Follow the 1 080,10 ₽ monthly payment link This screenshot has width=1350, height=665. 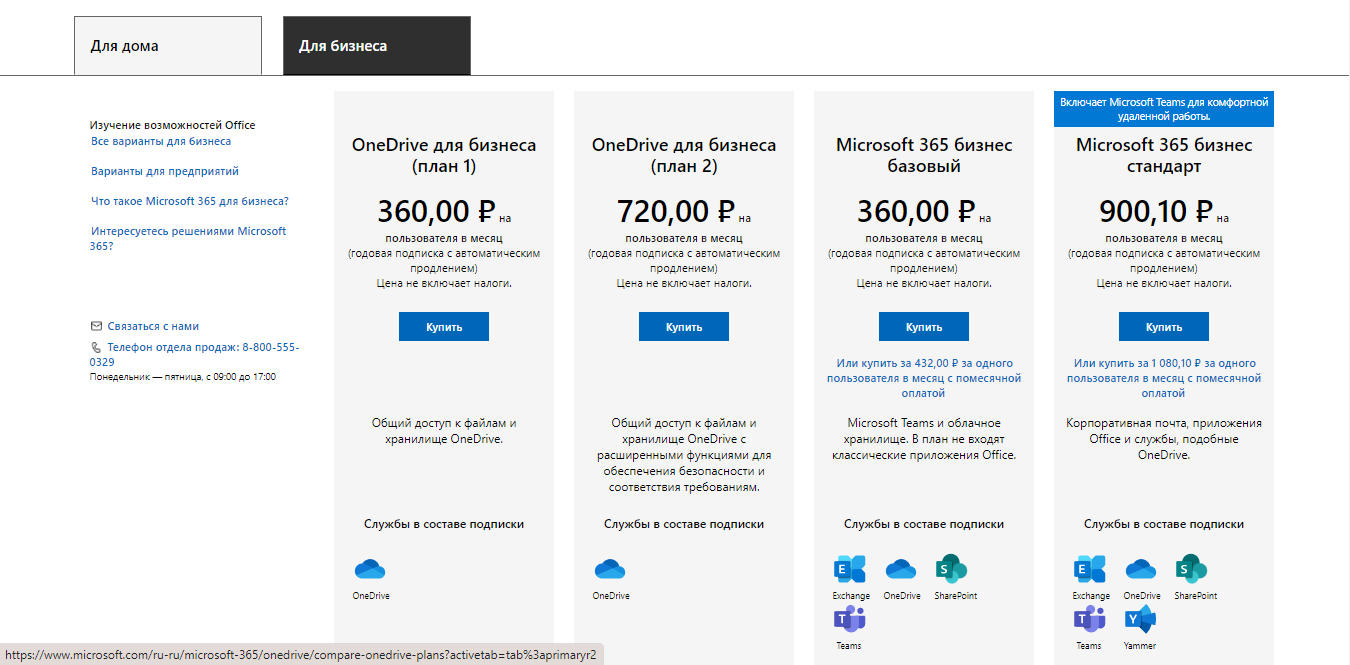click(1164, 379)
